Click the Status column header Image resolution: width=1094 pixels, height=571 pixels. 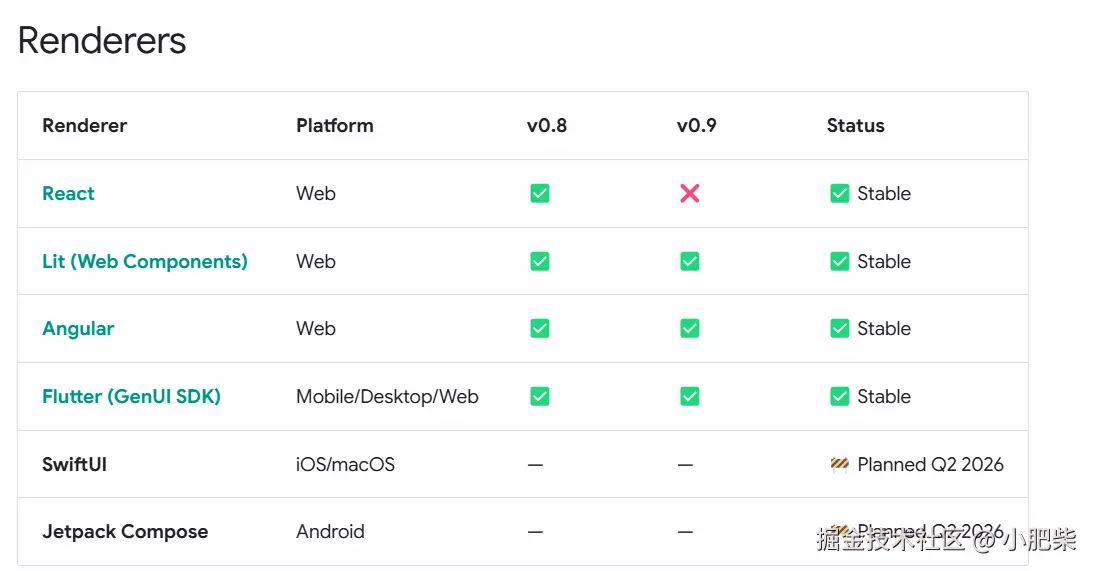point(855,126)
